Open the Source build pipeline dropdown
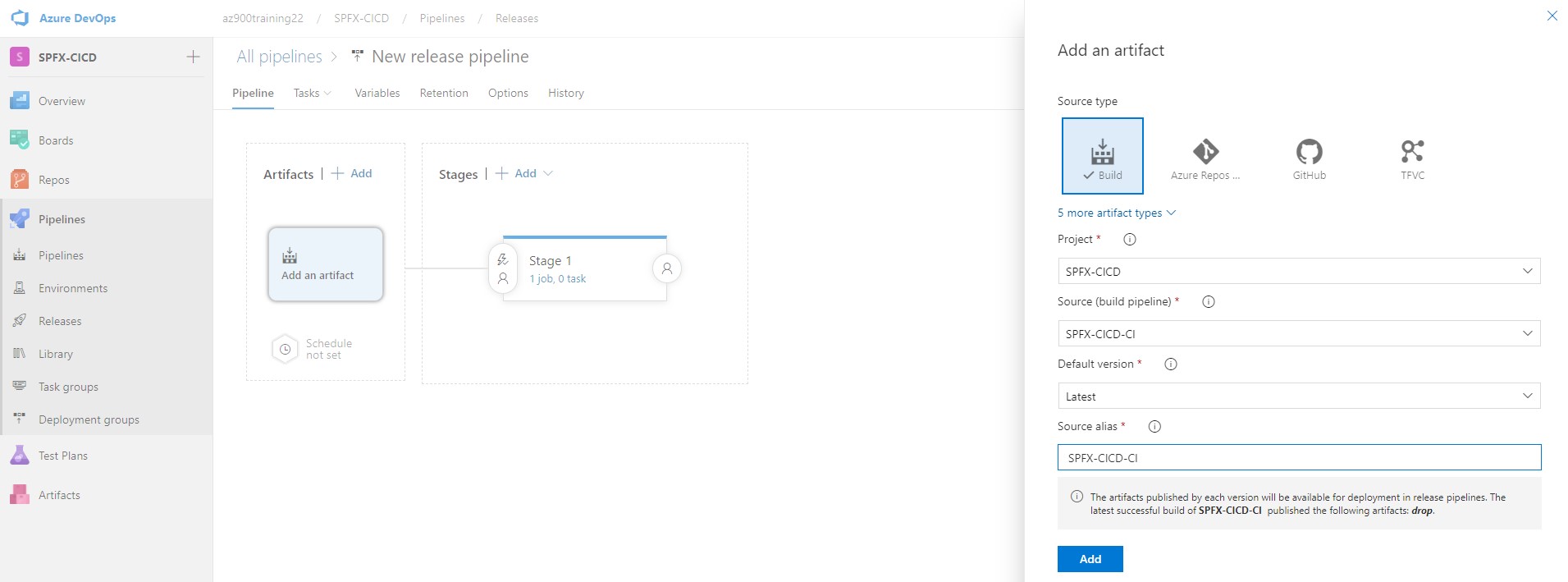This screenshot has width=1568, height=582. click(x=1298, y=333)
